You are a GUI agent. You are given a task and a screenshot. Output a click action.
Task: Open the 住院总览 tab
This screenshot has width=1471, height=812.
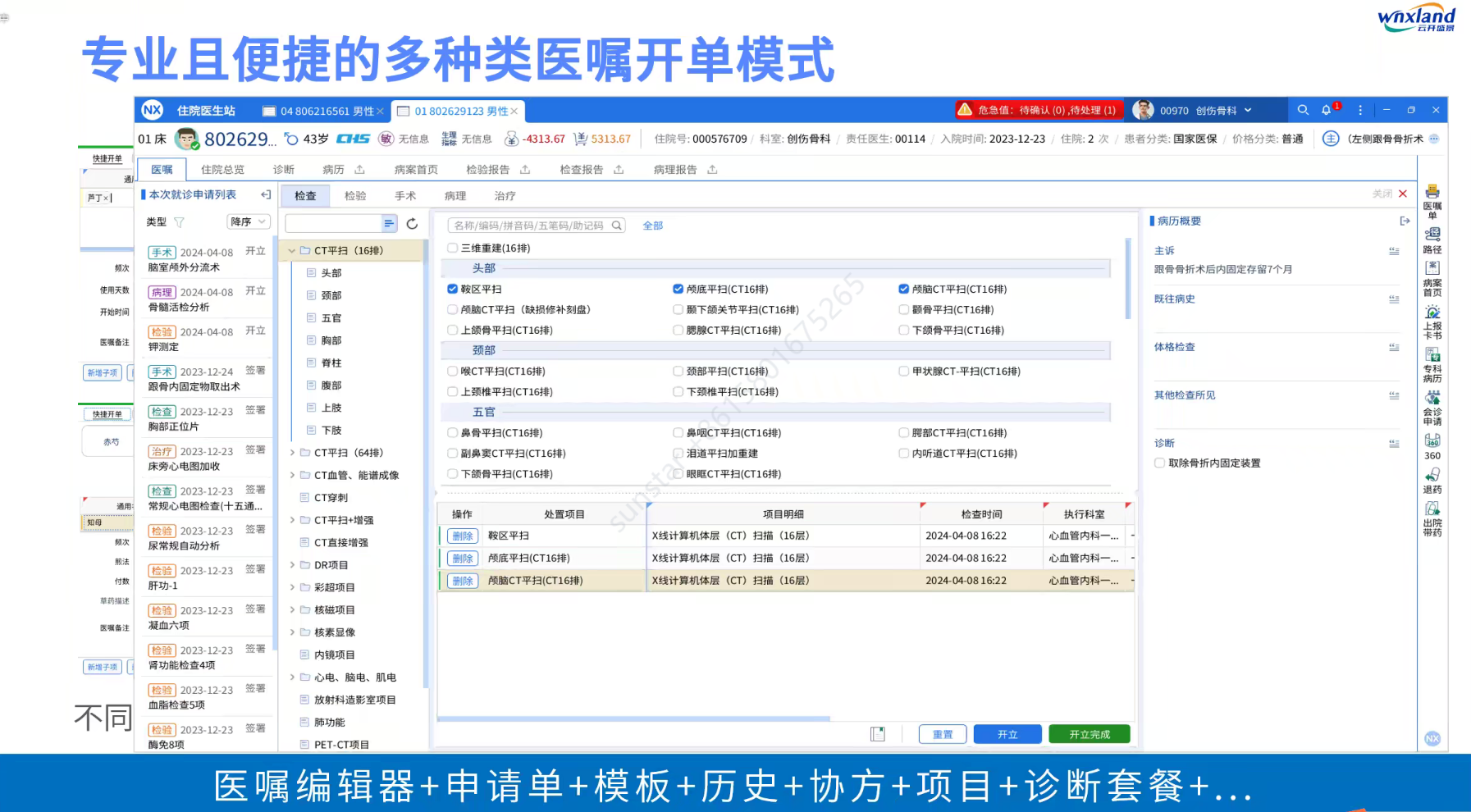coord(222,170)
